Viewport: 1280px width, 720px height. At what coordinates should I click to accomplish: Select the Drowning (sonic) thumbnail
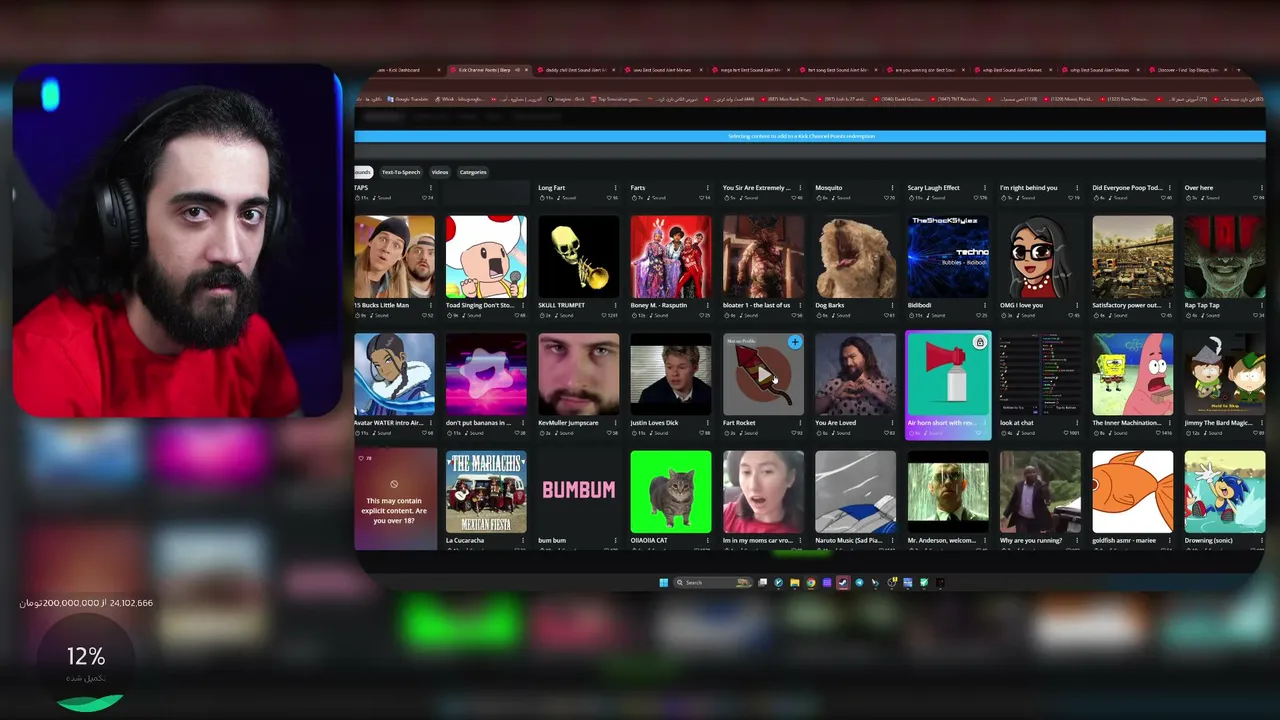click(x=1225, y=492)
